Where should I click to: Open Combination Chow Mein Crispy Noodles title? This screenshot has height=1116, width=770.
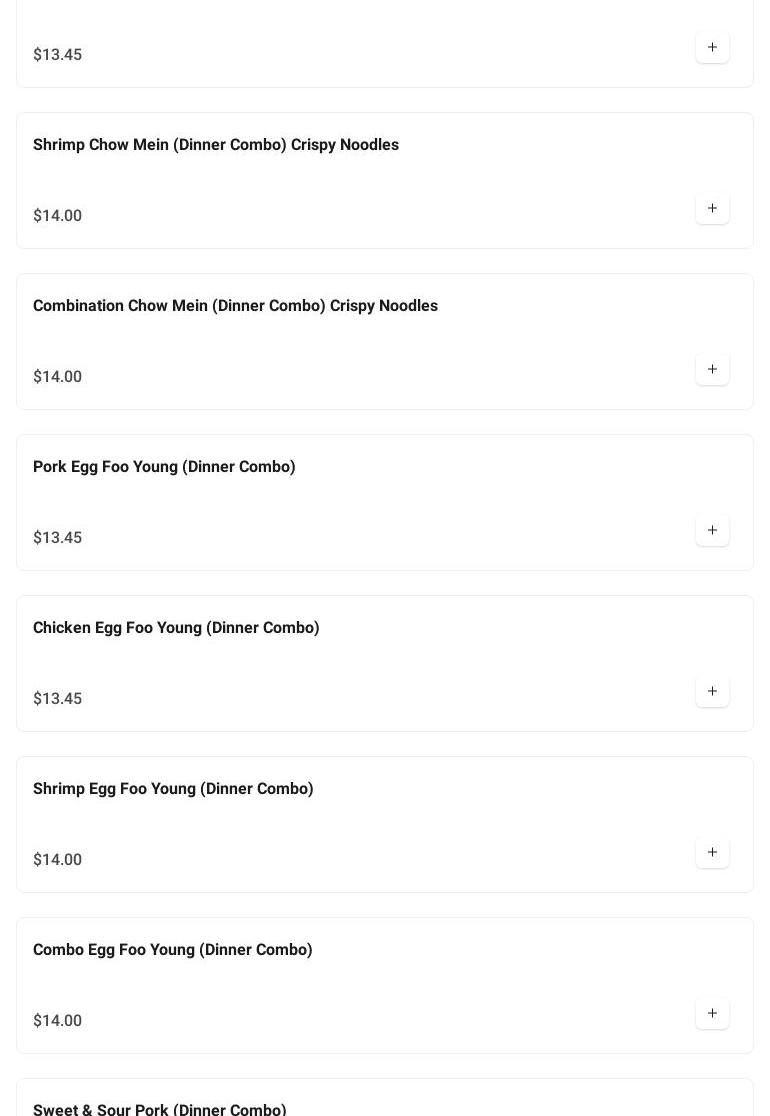click(235, 306)
